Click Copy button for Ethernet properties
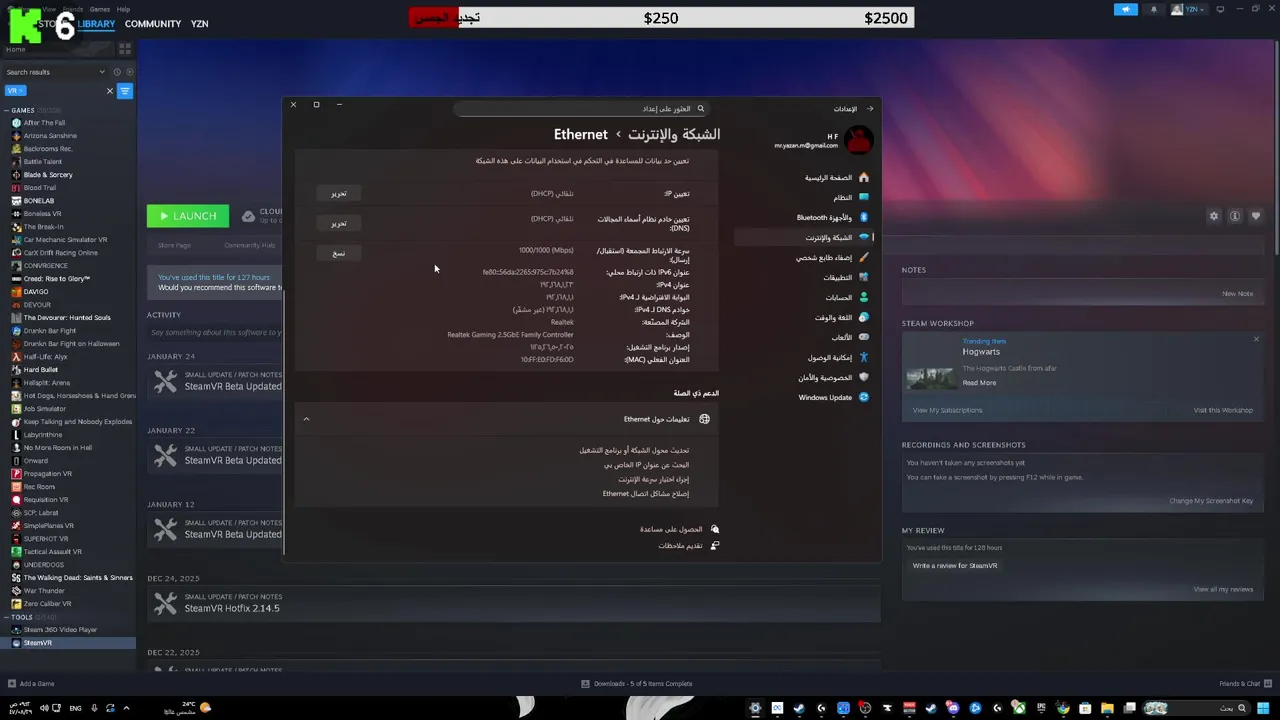The image size is (1280, 720). [339, 253]
